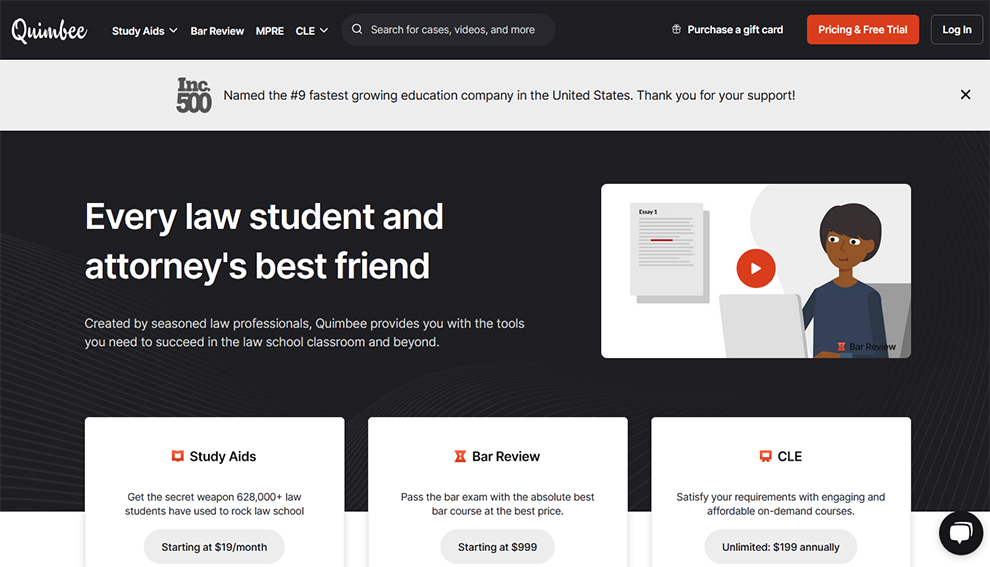Click the gift card icon

point(676,29)
